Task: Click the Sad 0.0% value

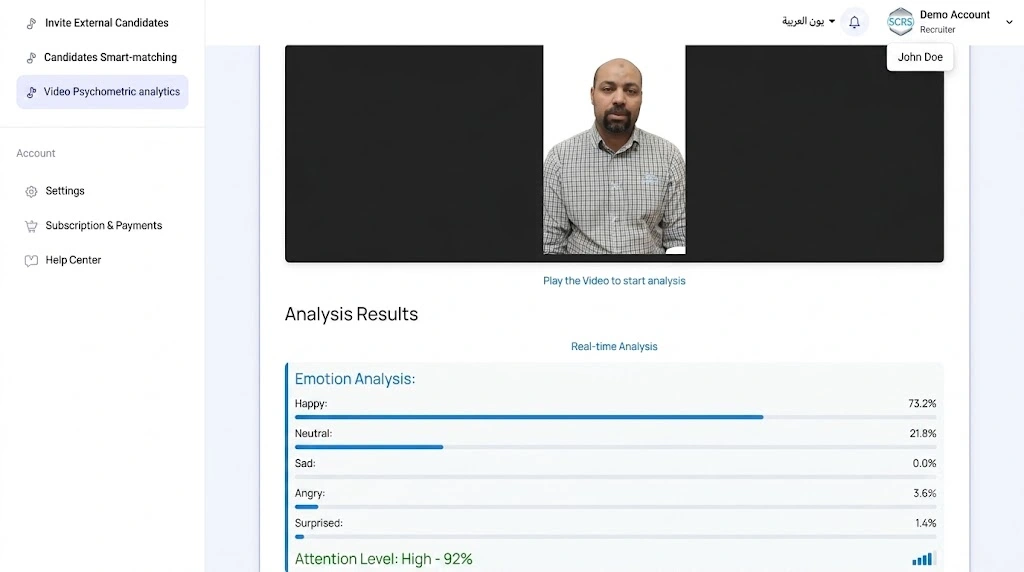Action: coord(924,464)
